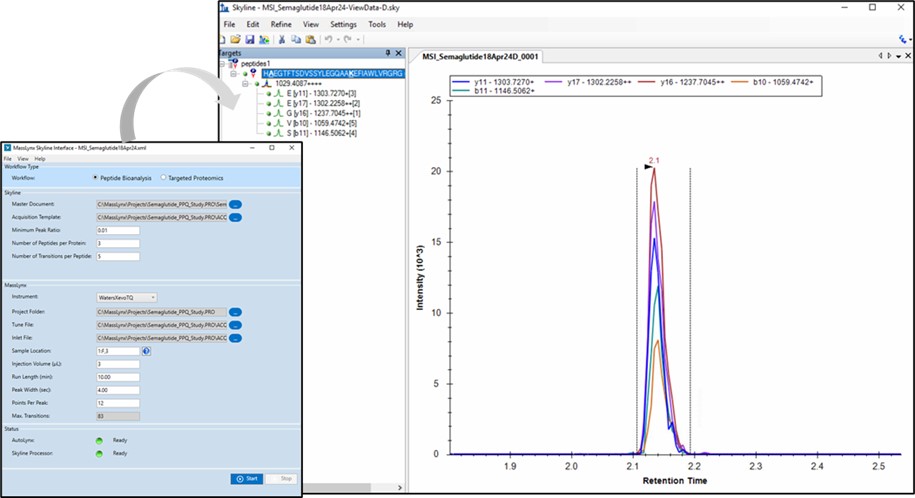Click the Number of Peptides per Protein field
Screen dimensions: 915x498
coord(118,243)
